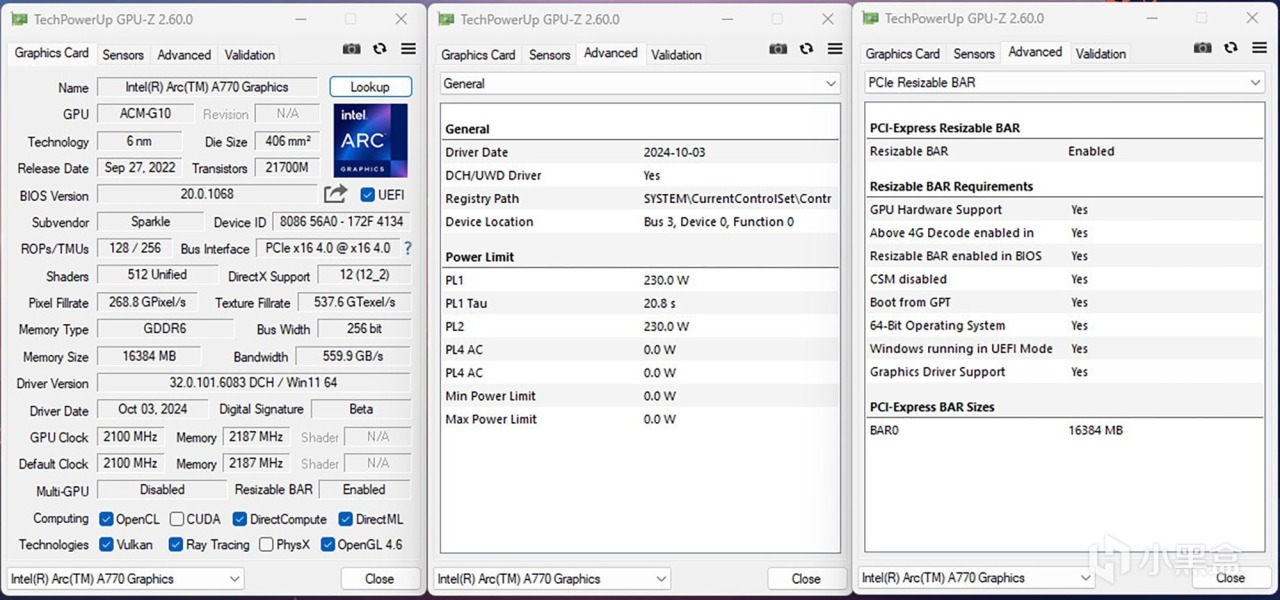
Task: Click the Memory Size field 16384 MB
Action: pyautogui.click(x=149, y=356)
